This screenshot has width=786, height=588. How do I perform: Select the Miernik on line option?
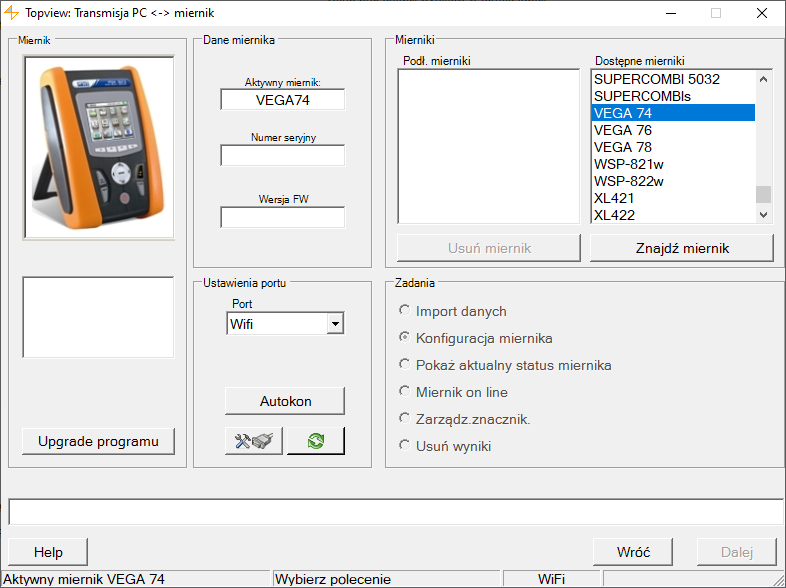pyautogui.click(x=405, y=392)
